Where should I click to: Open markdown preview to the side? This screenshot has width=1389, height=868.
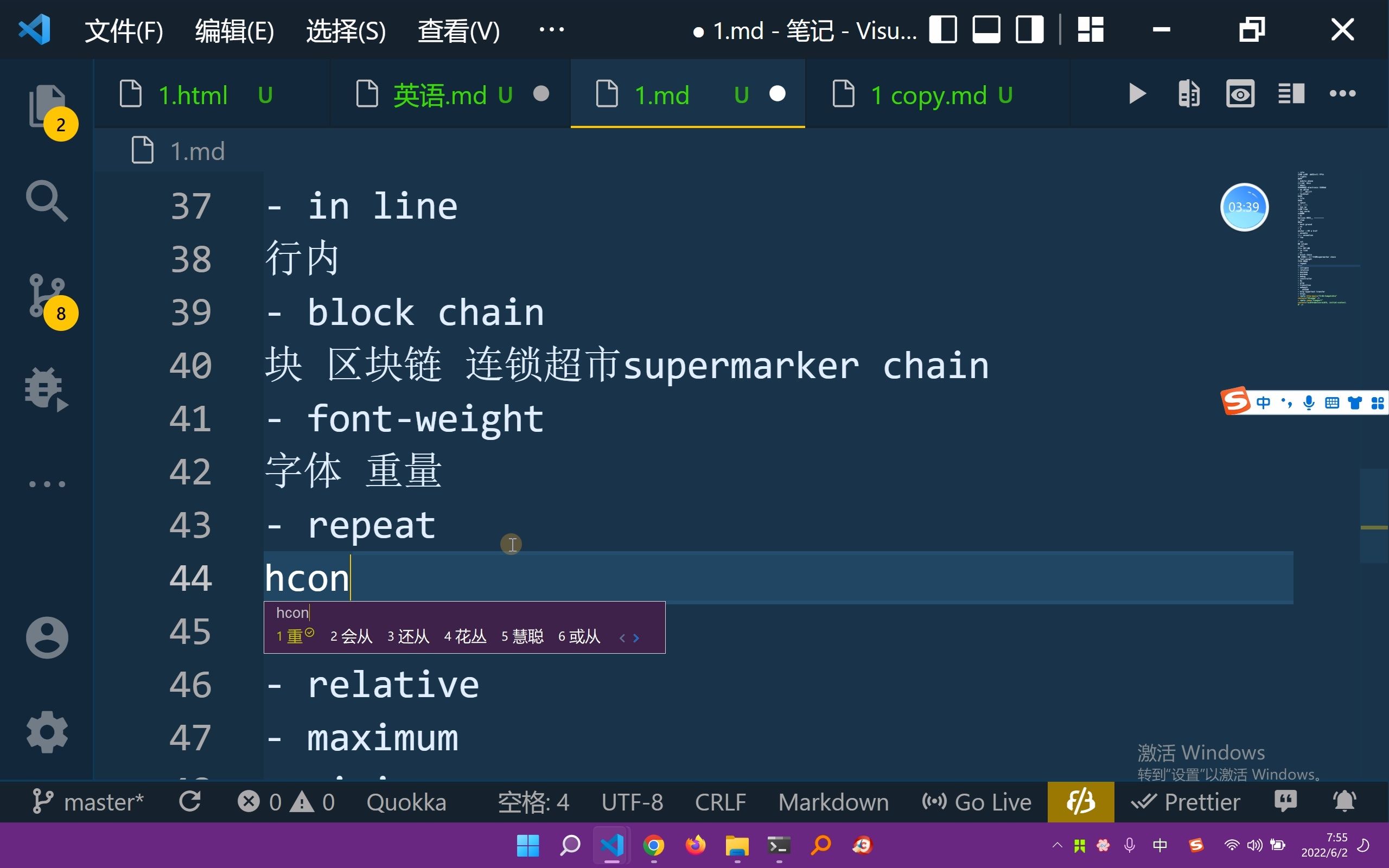click(1240, 93)
